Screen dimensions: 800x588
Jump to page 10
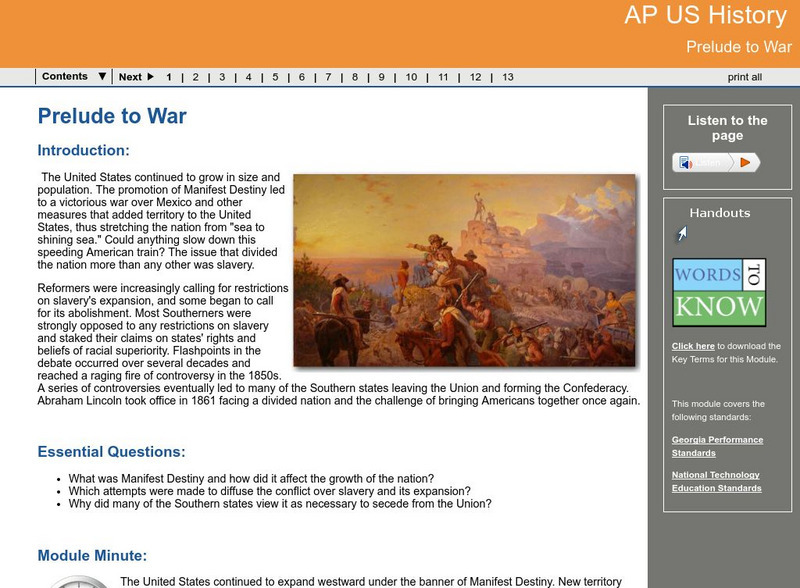(x=411, y=77)
